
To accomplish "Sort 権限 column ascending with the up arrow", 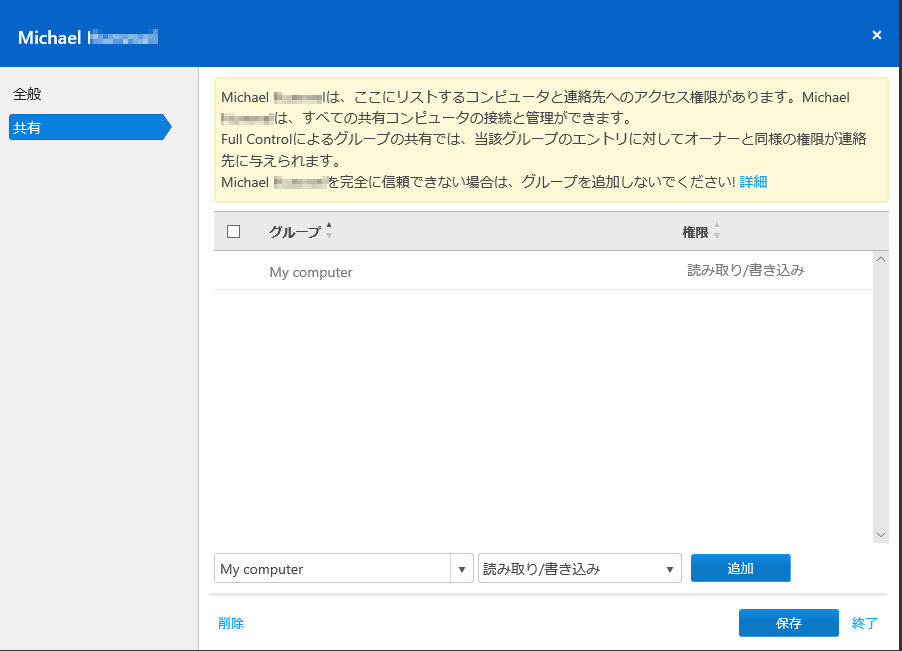I will pyautogui.click(x=716, y=225).
